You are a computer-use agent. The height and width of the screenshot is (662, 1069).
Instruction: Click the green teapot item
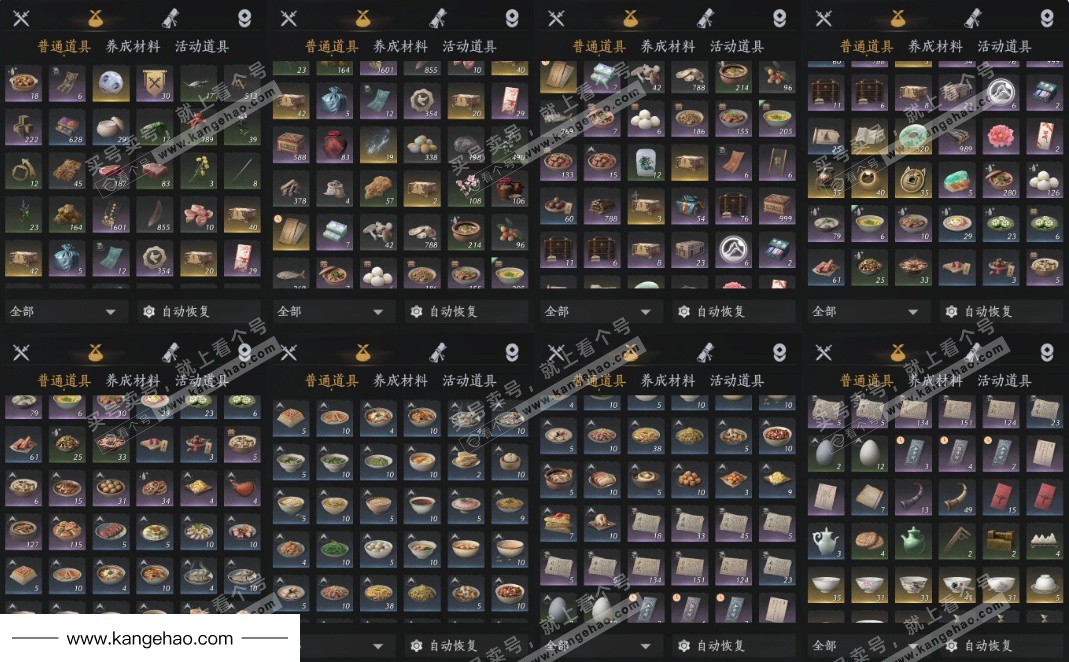coord(913,541)
